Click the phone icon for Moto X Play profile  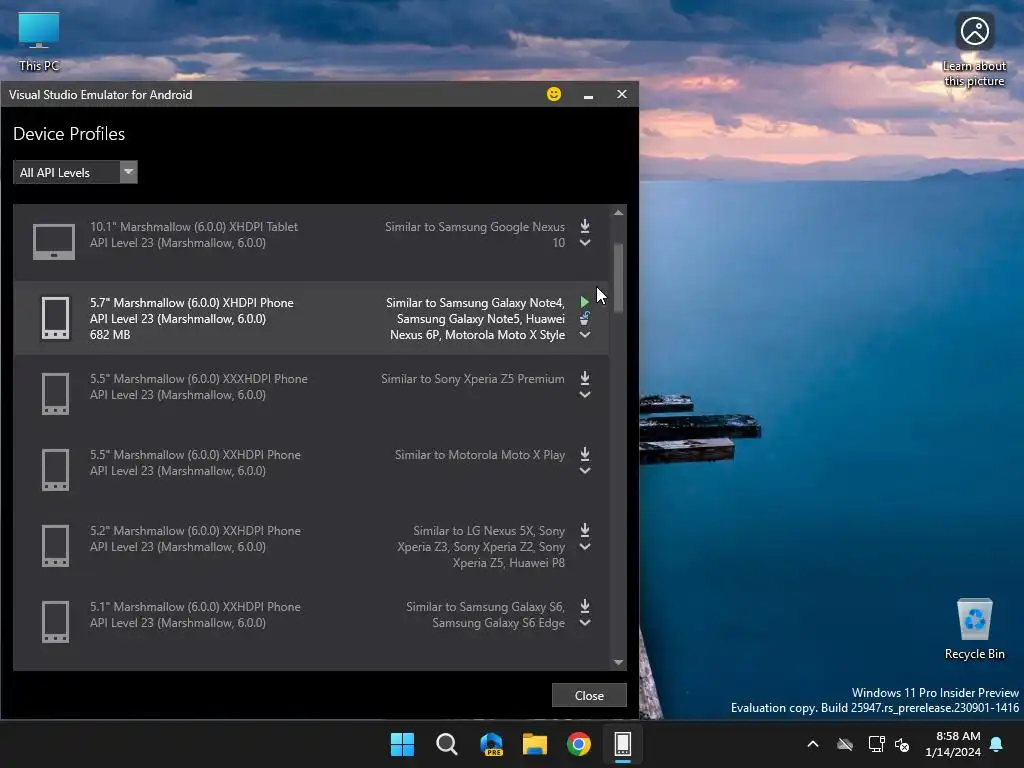point(56,470)
